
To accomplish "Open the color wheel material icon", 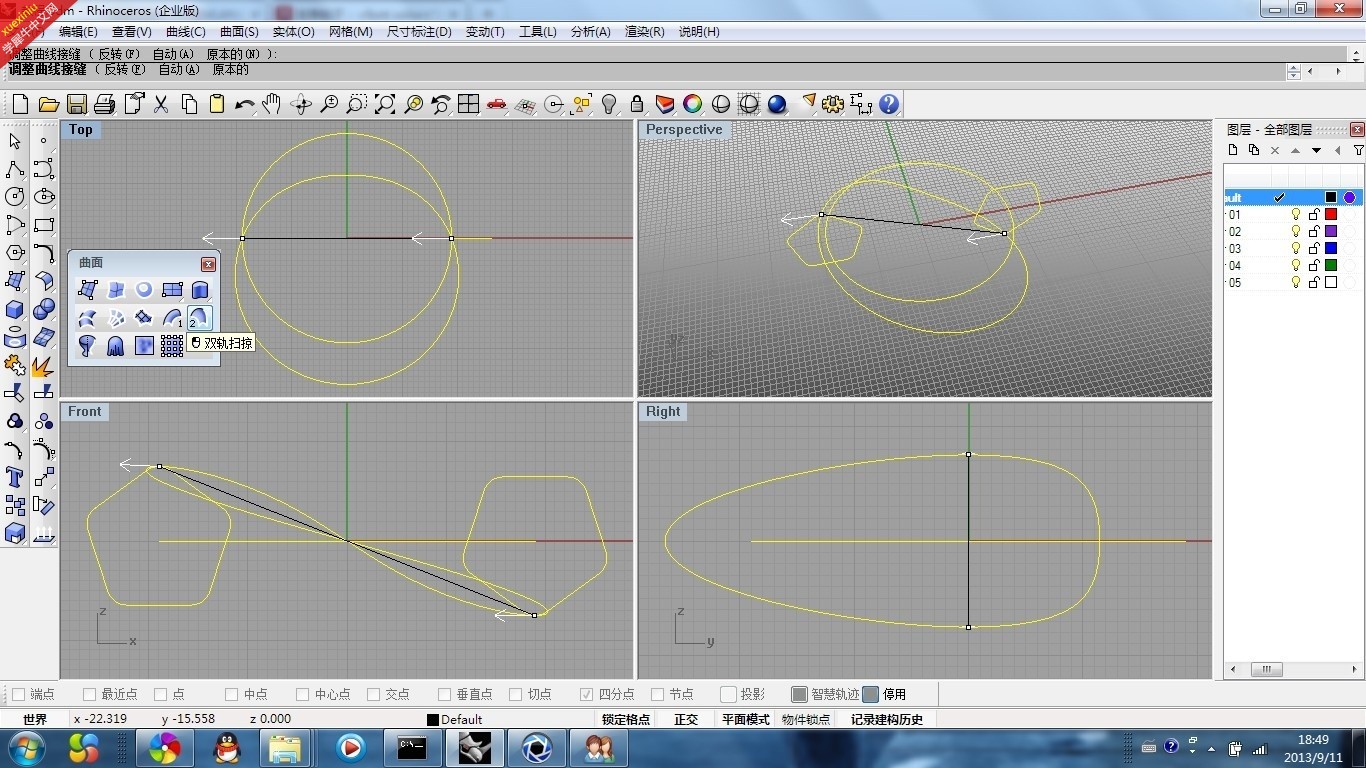I will click(x=692, y=104).
